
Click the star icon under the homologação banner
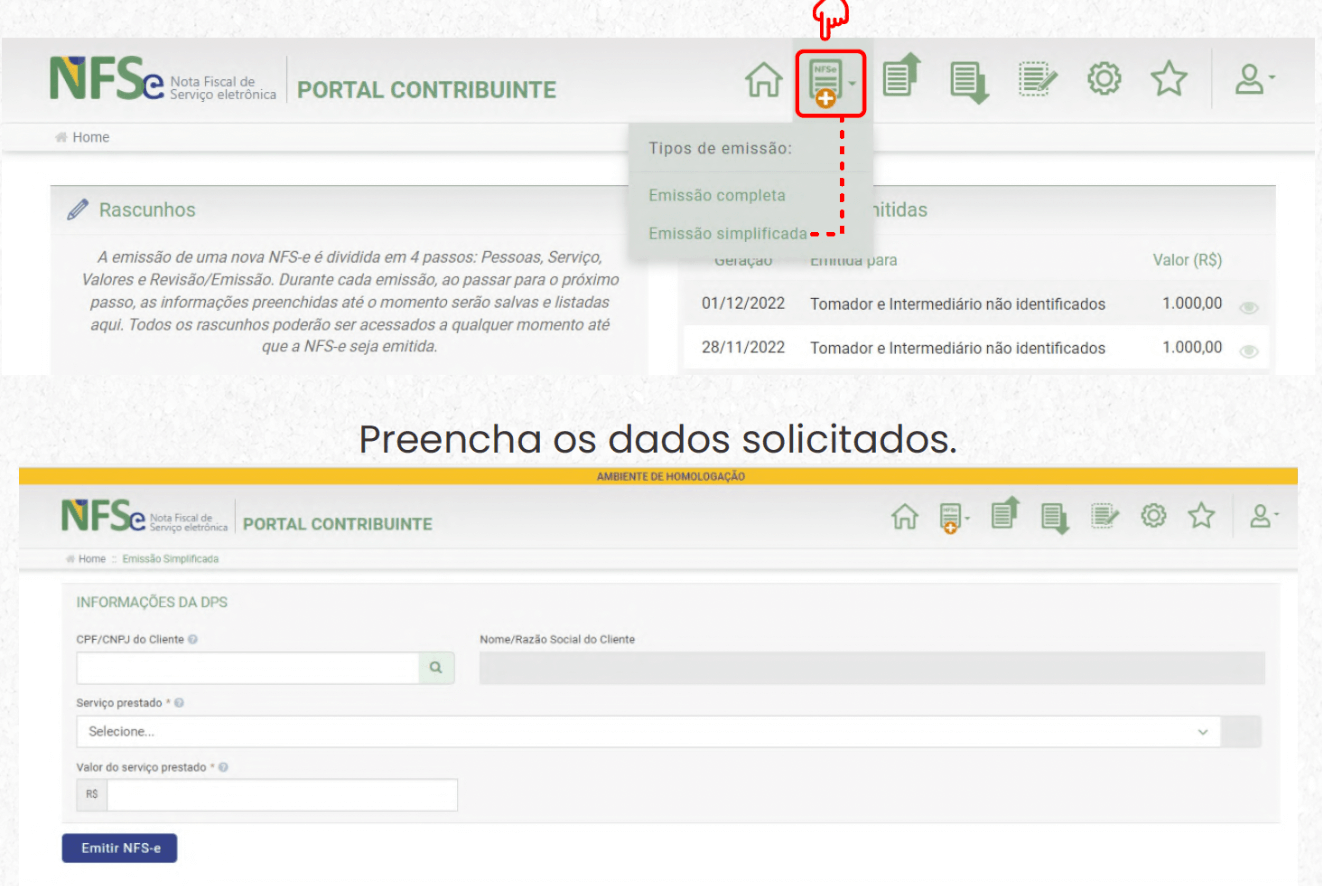point(1203,518)
